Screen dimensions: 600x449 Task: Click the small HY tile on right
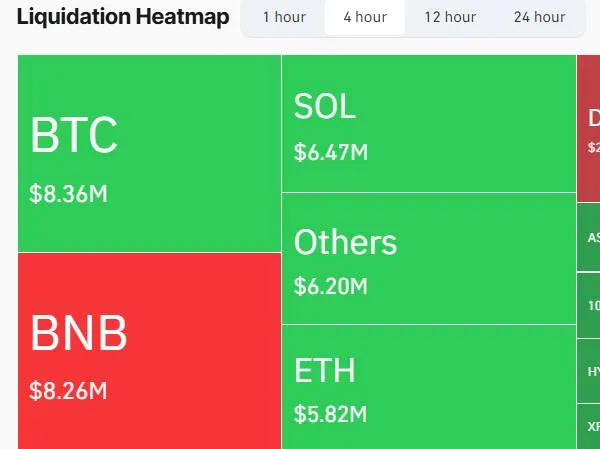pos(590,370)
